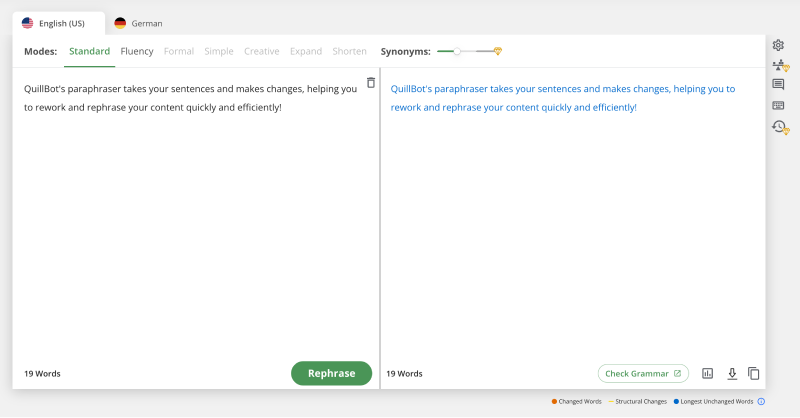View text statistics bar chart icon
800x418 pixels.
tap(708, 373)
